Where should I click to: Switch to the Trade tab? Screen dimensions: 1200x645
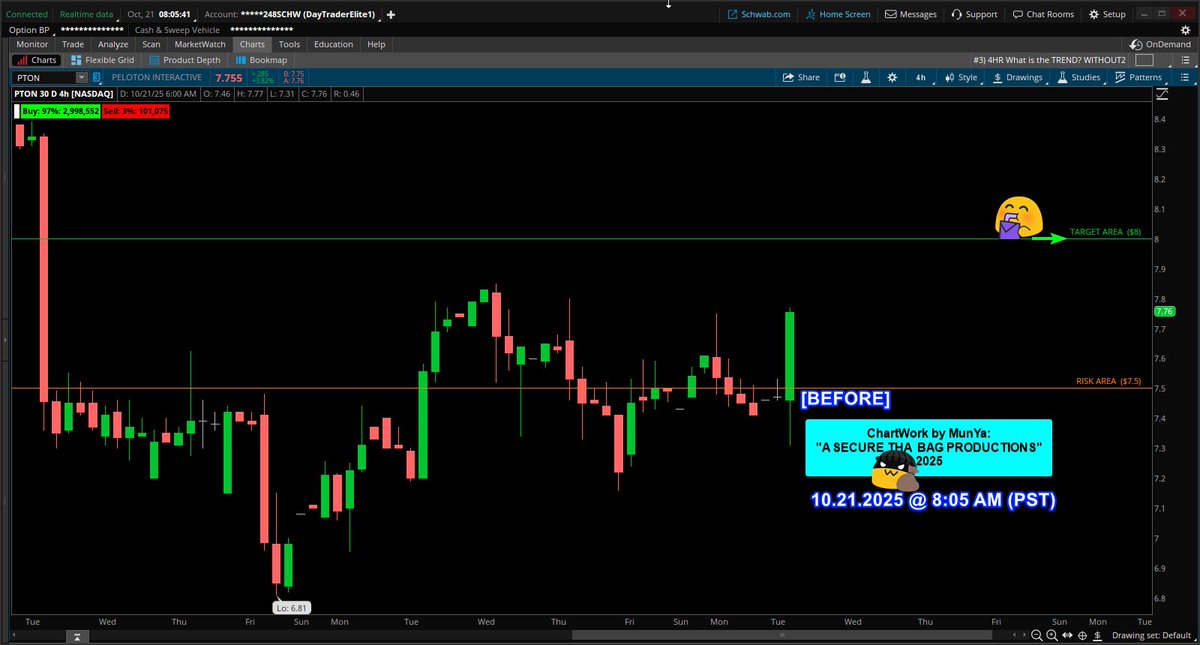click(73, 44)
